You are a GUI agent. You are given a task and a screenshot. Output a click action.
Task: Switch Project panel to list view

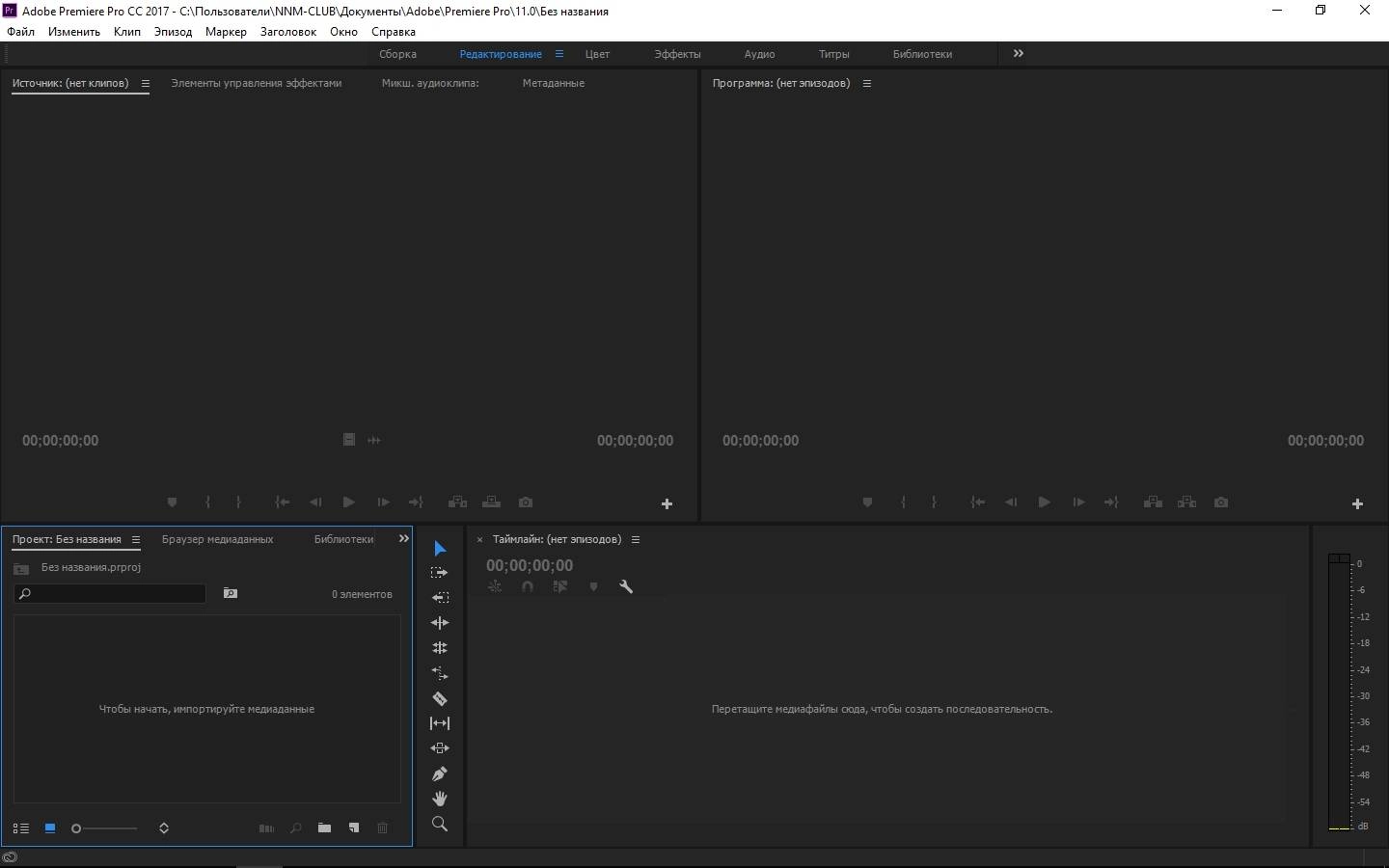20,828
